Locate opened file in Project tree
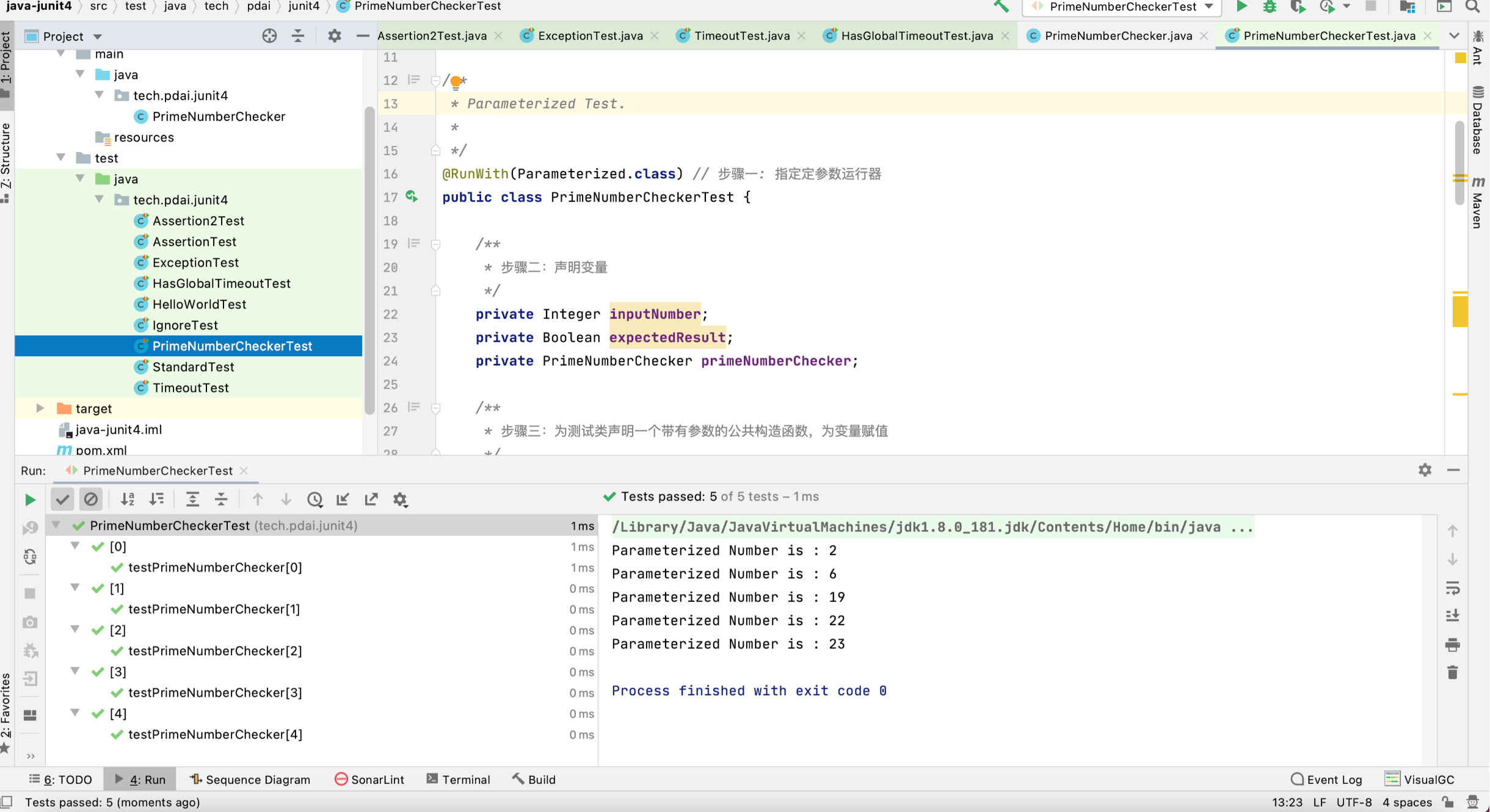This screenshot has height=812, width=1490. pos(269,36)
